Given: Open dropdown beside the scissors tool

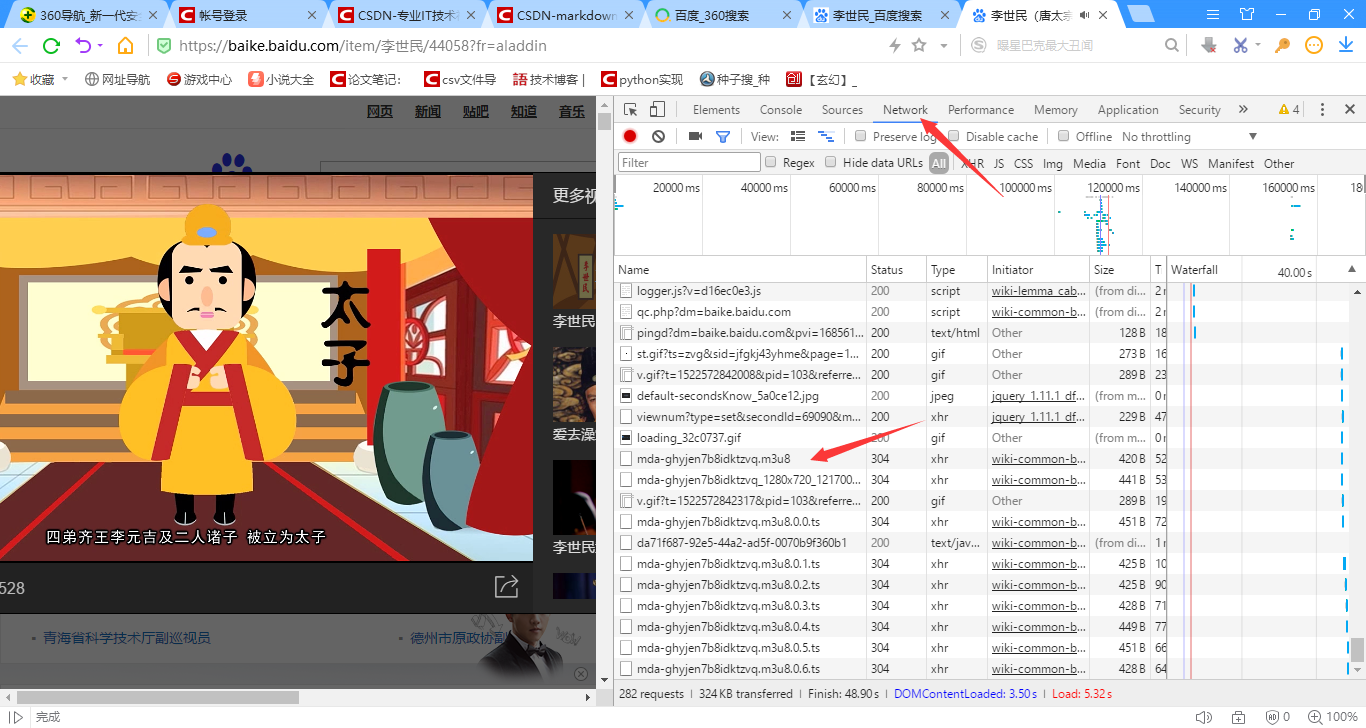Looking at the screenshot, I should (x=1258, y=46).
